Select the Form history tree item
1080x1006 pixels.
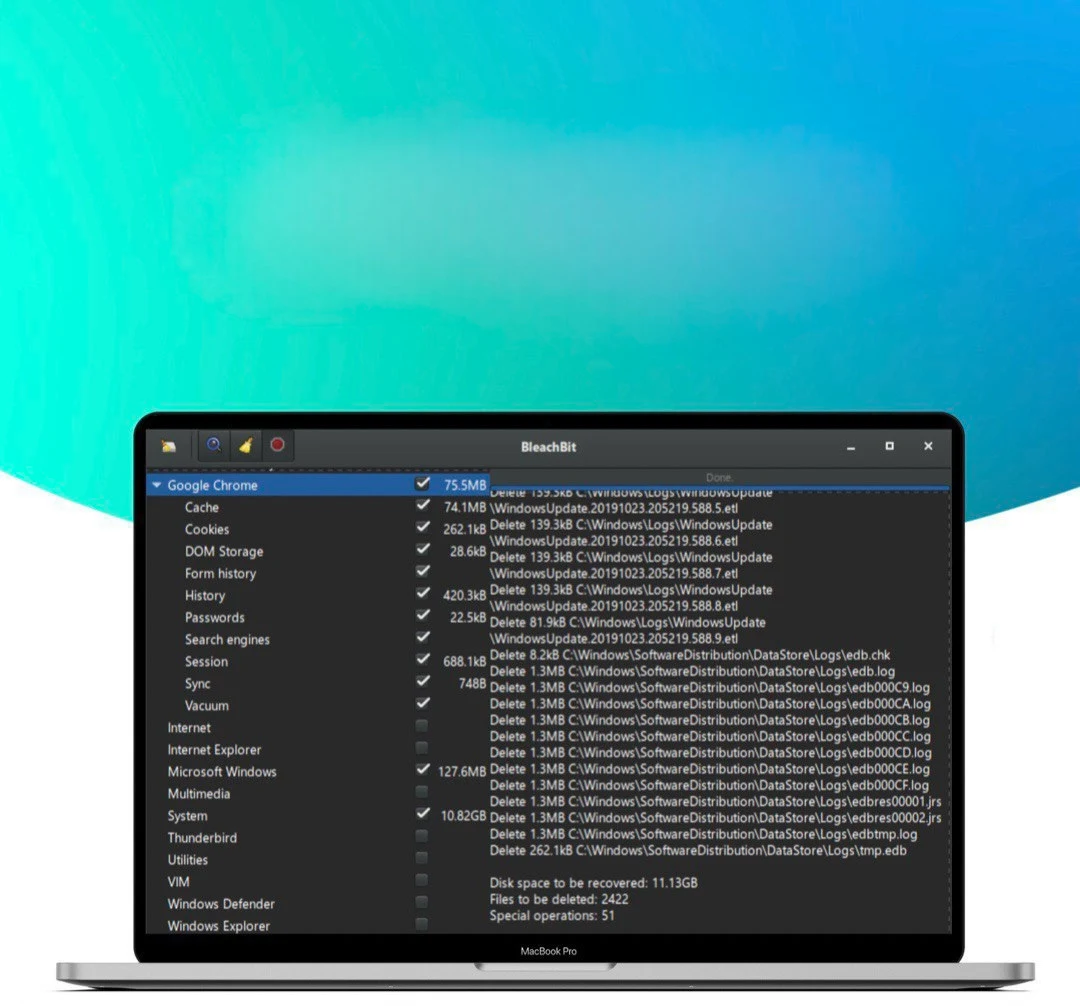(x=220, y=574)
